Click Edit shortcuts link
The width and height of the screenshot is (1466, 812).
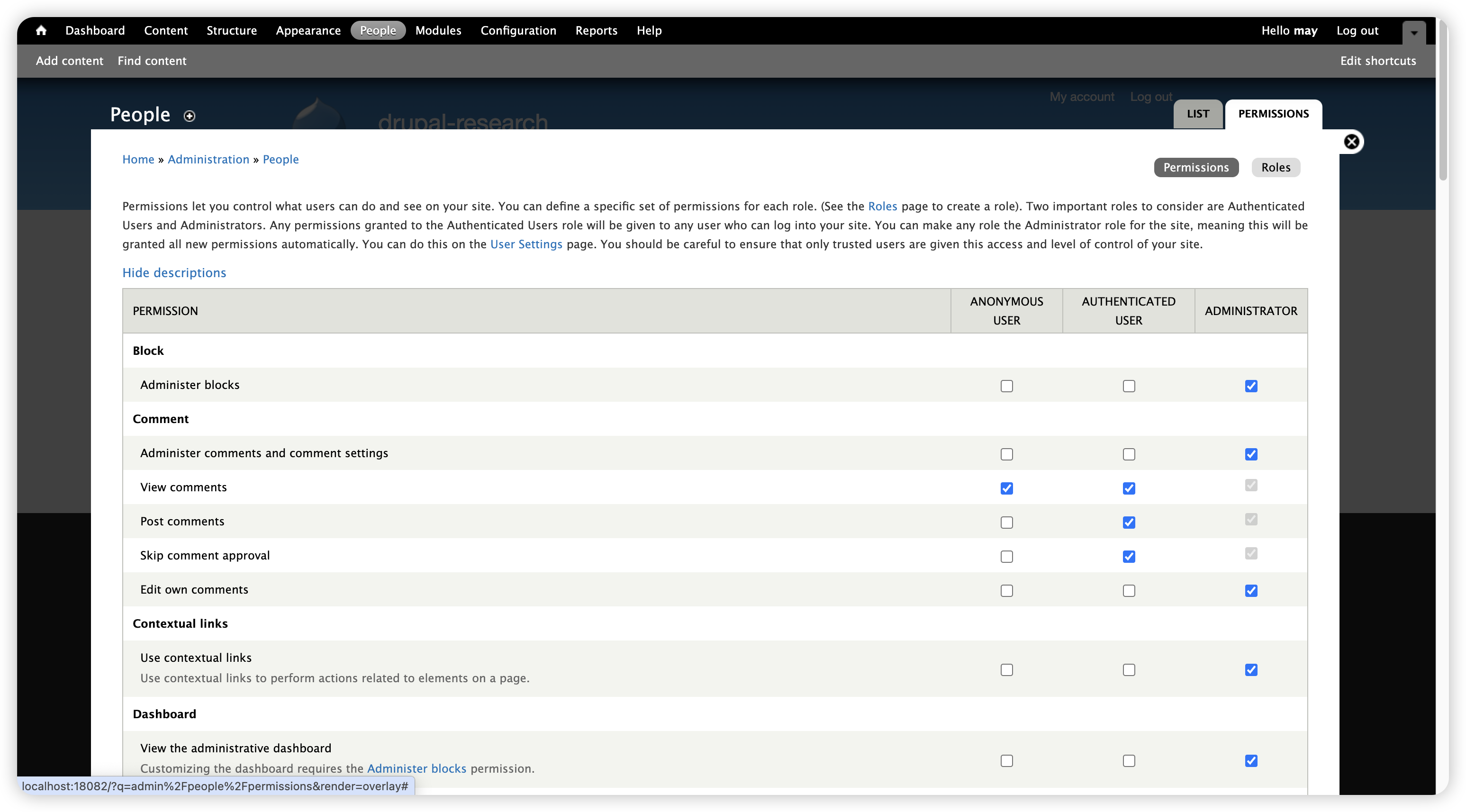point(1378,60)
